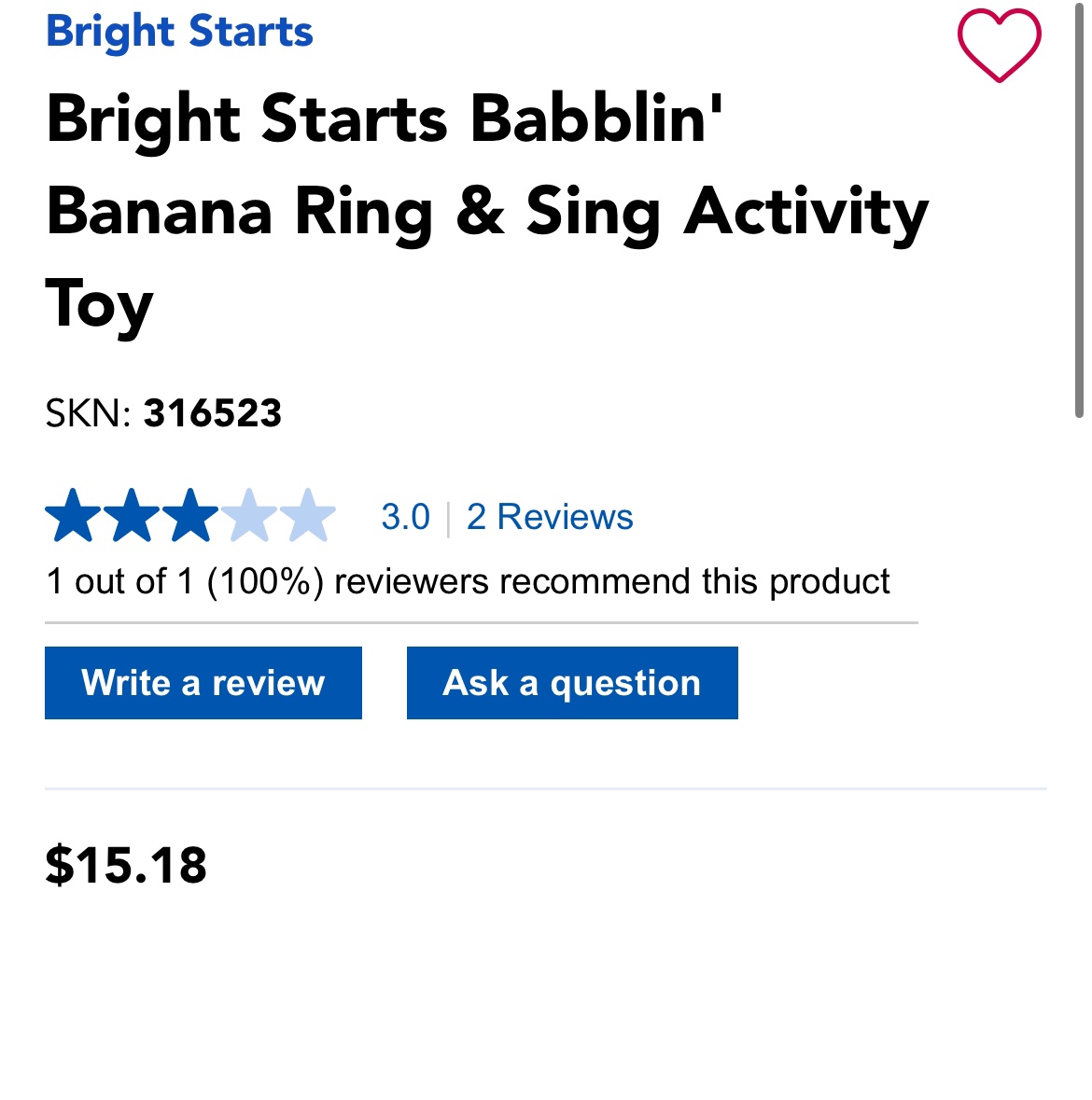The width and height of the screenshot is (1092, 1100).
Task: Click the $15.18 price
Action: pyautogui.click(x=126, y=865)
